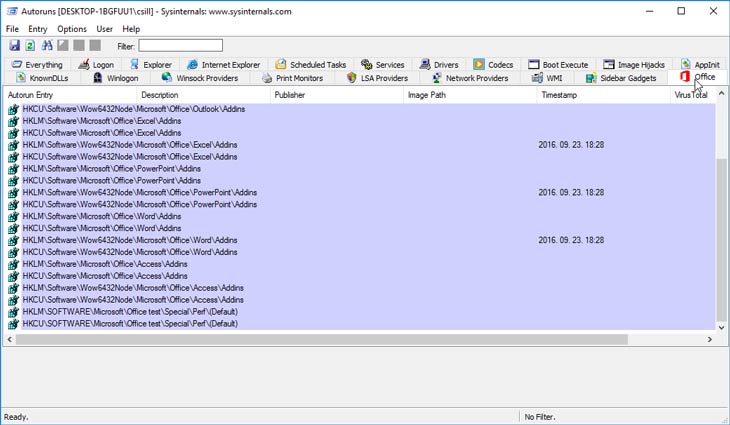View the Everything tab
The height and width of the screenshot is (425, 730).
(37, 65)
